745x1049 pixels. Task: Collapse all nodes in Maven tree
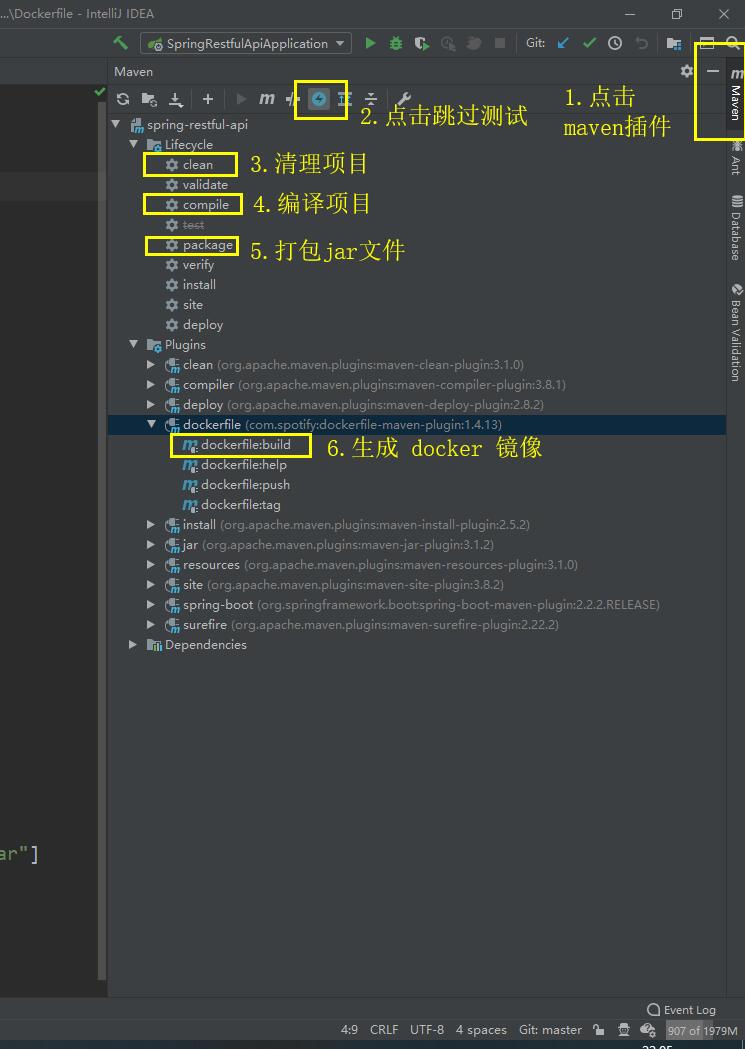(x=370, y=99)
